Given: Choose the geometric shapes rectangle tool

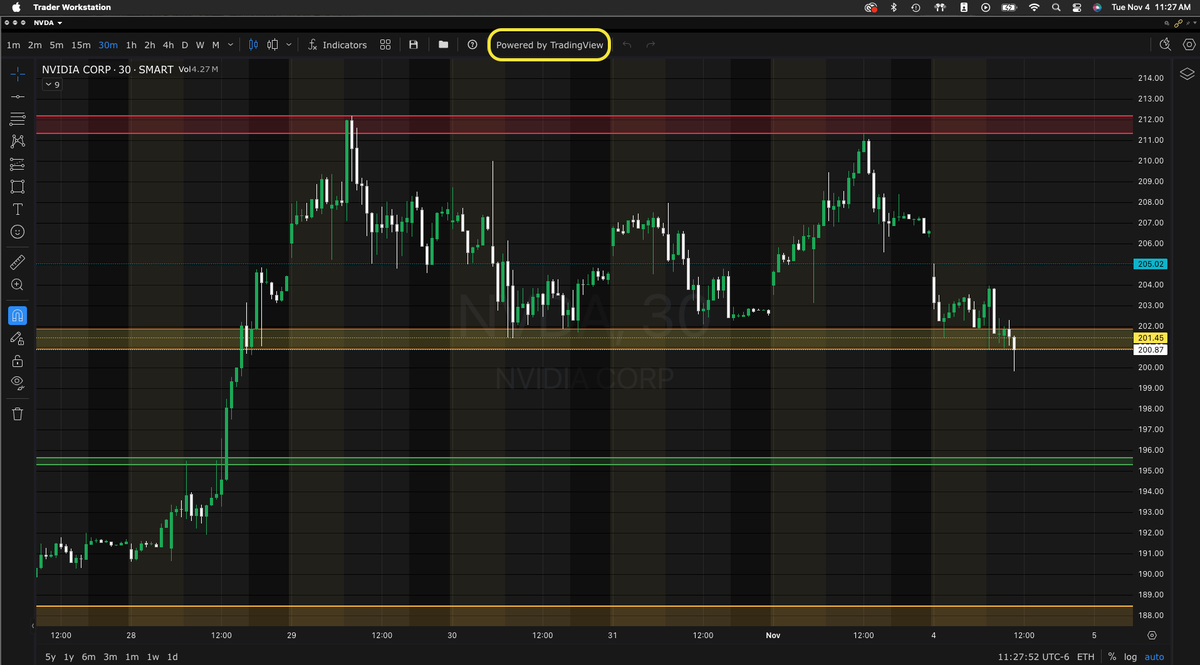Looking at the screenshot, I should [17, 187].
